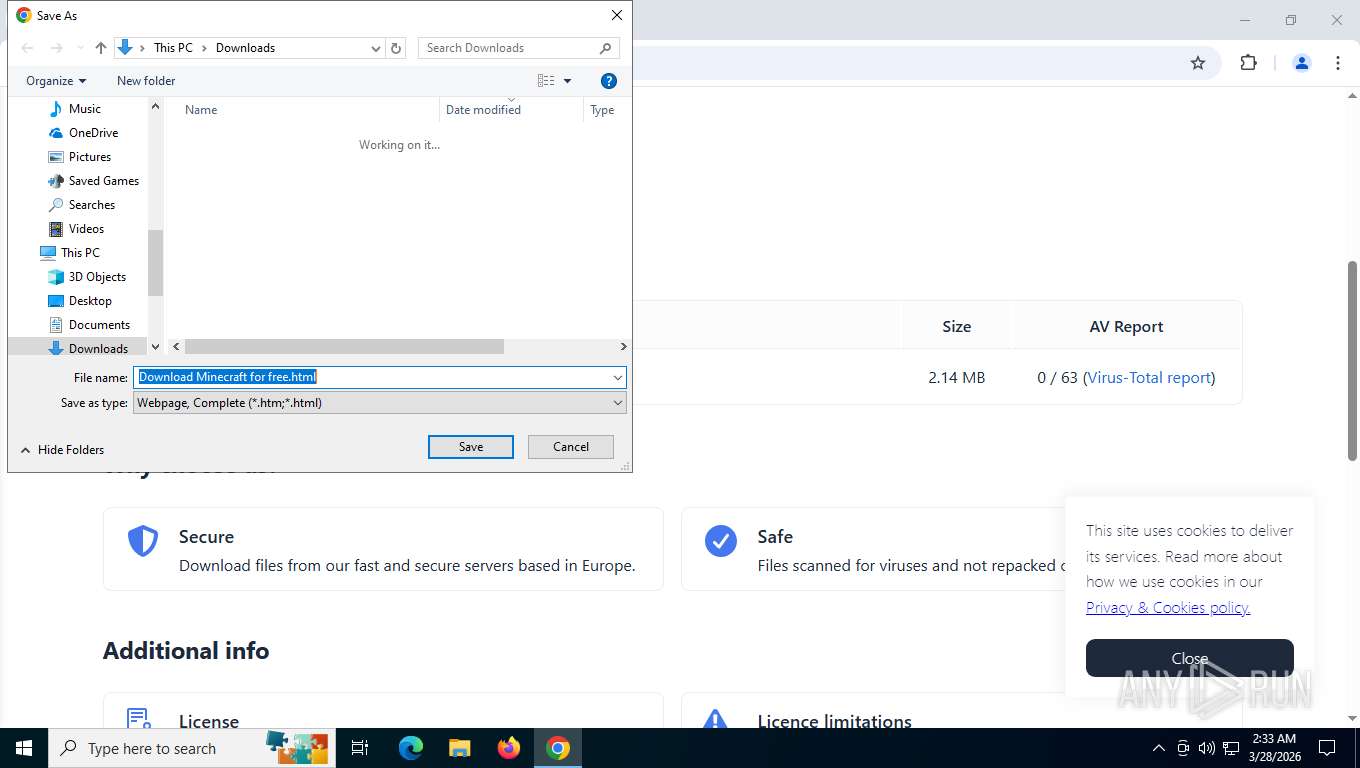Screen dimensions: 1360x768
Task: Open Chrome extensions puzzle icon
Action: coord(1248,63)
